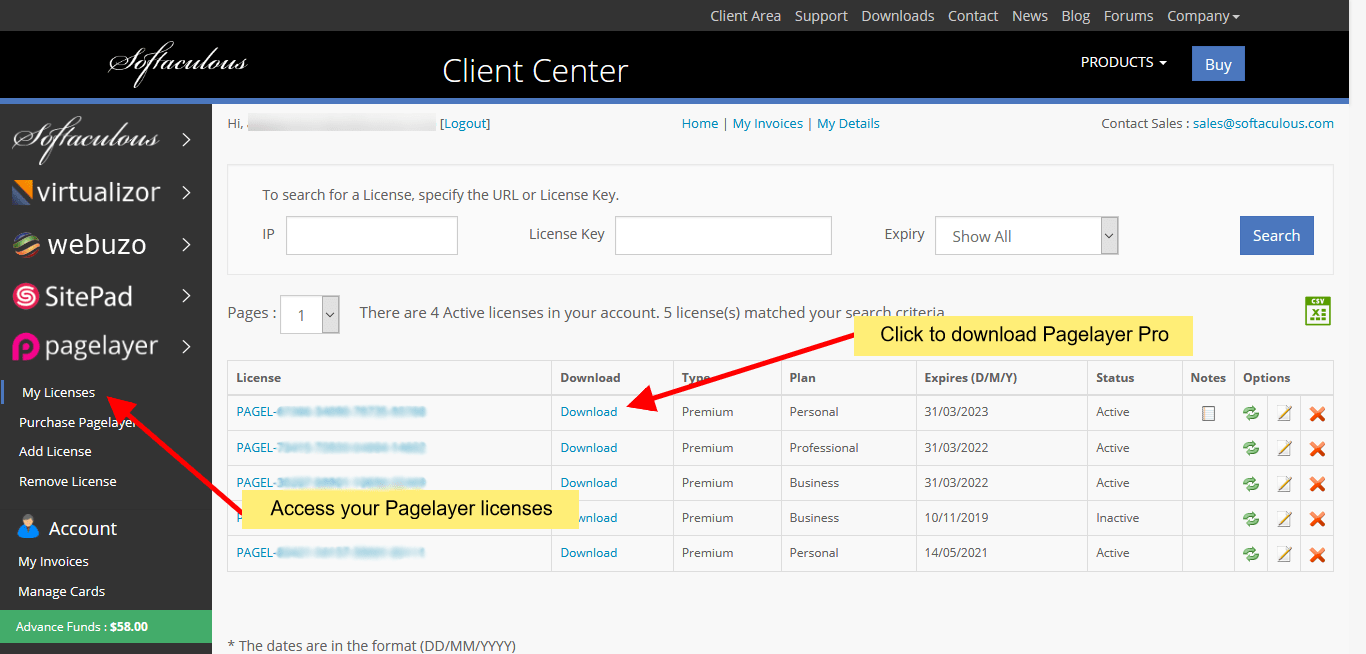Open My Invoices in the sidebar
This screenshot has width=1366, height=654.
point(54,562)
